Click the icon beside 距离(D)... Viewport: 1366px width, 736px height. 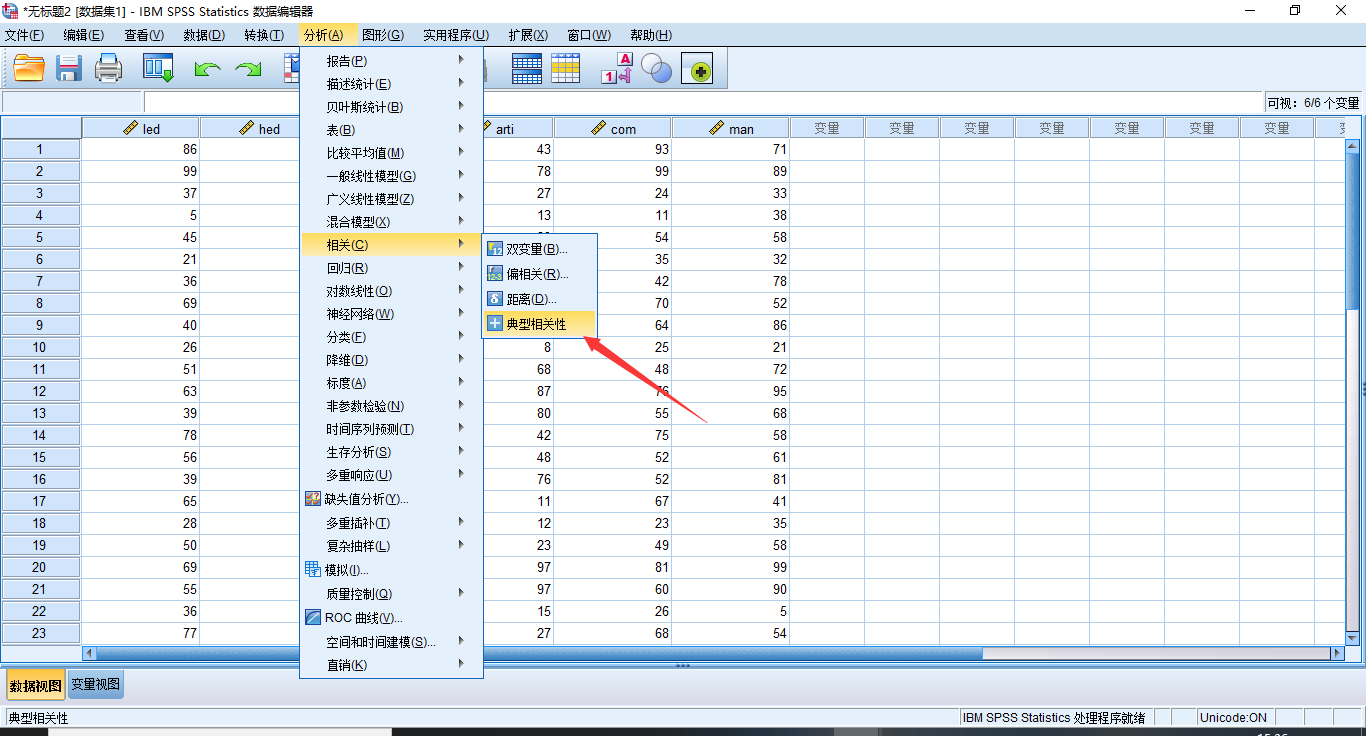click(495, 299)
